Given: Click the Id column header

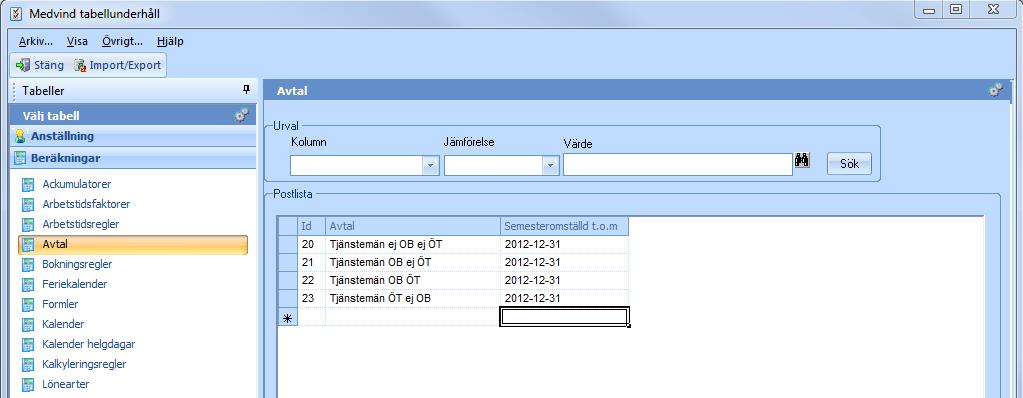Looking at the screenshot, I should click(x=311, y=226).
